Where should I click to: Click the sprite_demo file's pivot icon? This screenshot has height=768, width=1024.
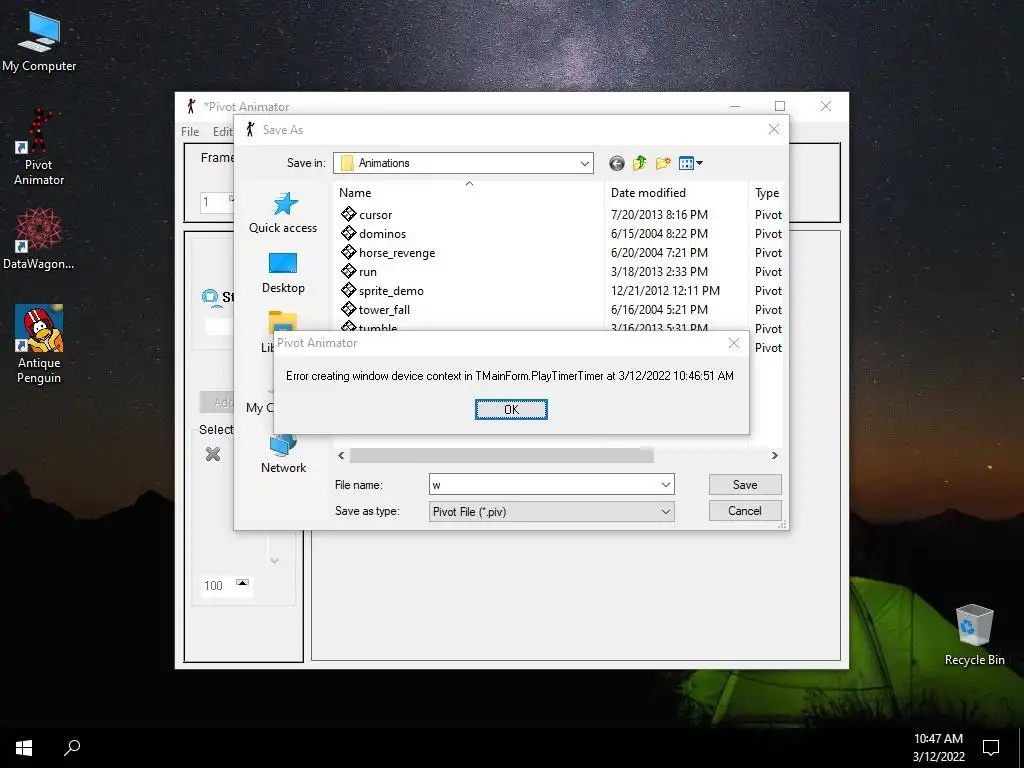[348, 290]
